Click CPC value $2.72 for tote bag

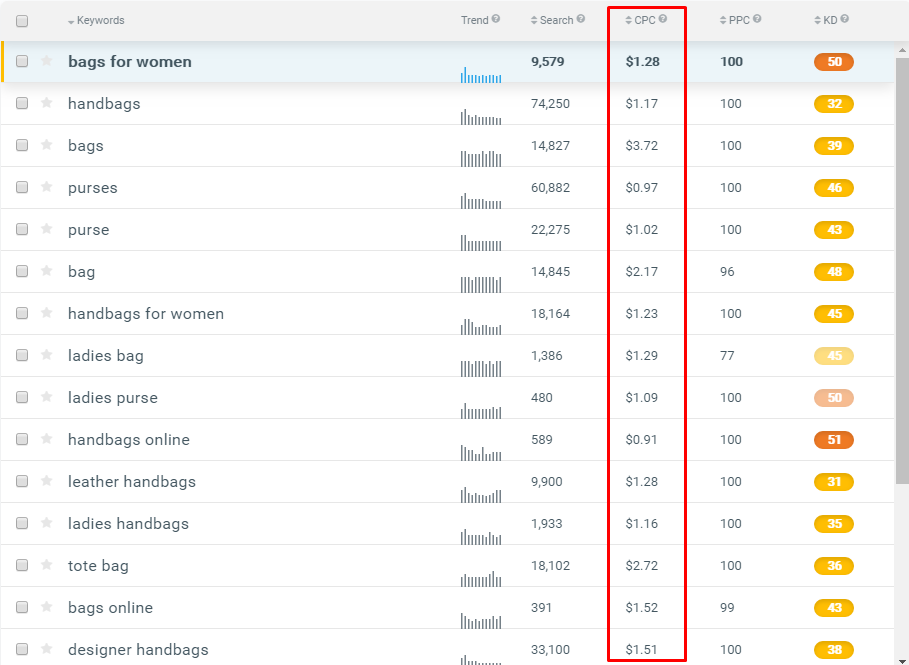(641, 565)
